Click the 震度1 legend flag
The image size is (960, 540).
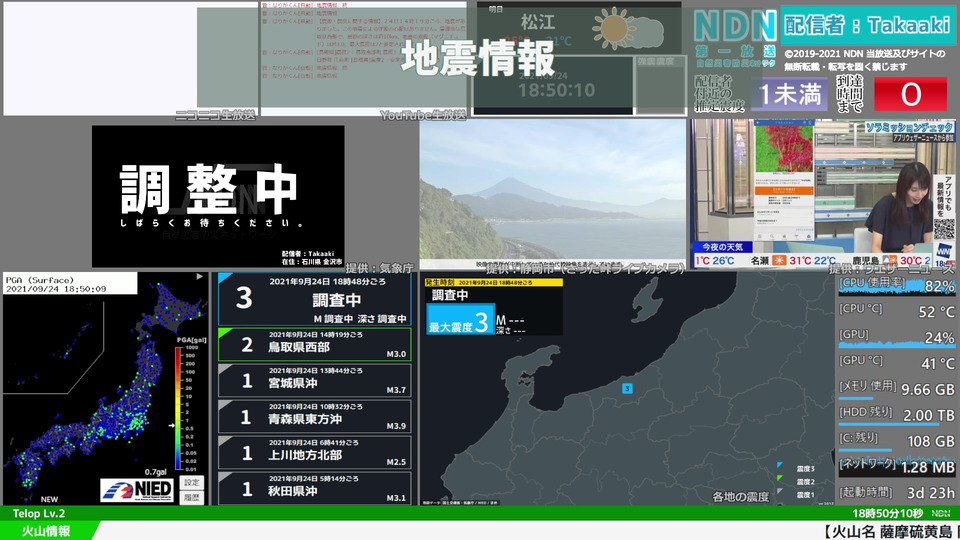click(780, 492)
